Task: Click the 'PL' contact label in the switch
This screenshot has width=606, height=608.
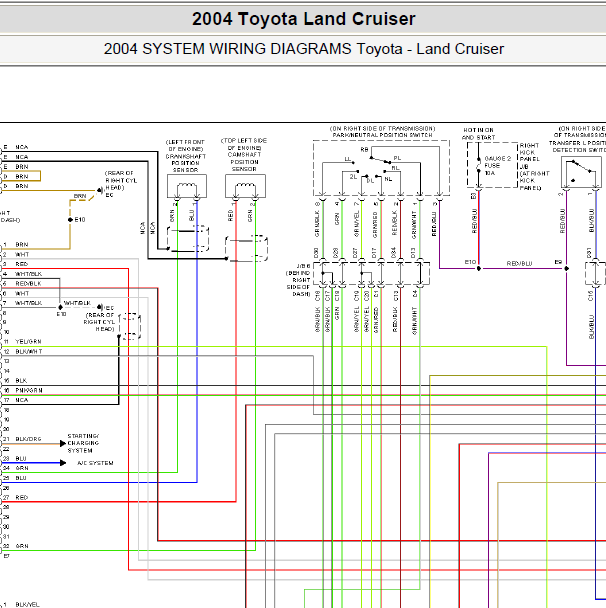Action: click(397, 158)
